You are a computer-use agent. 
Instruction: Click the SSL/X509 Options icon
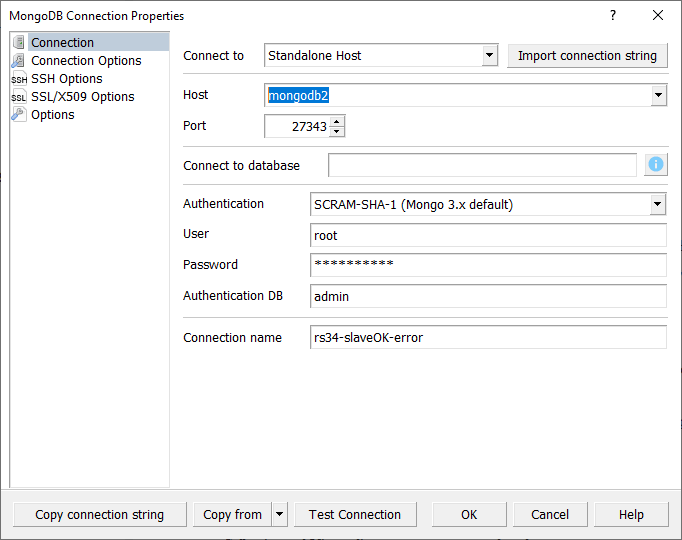(18, 97)
